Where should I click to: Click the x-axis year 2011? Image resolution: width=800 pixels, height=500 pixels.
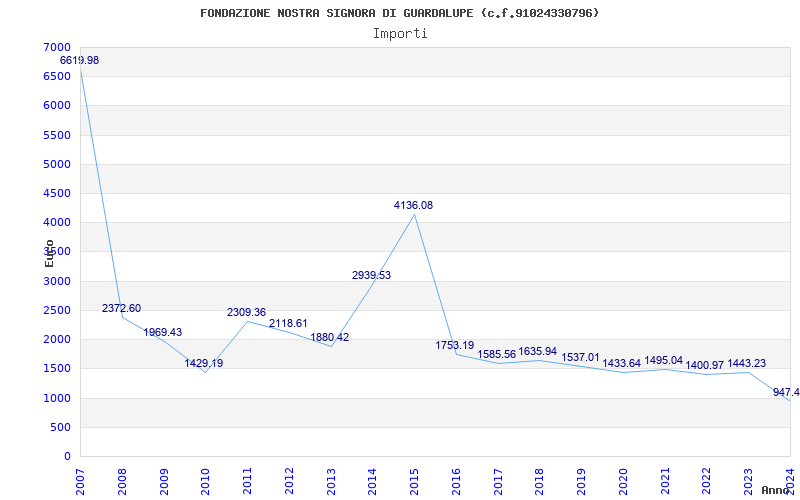[247, 482]
